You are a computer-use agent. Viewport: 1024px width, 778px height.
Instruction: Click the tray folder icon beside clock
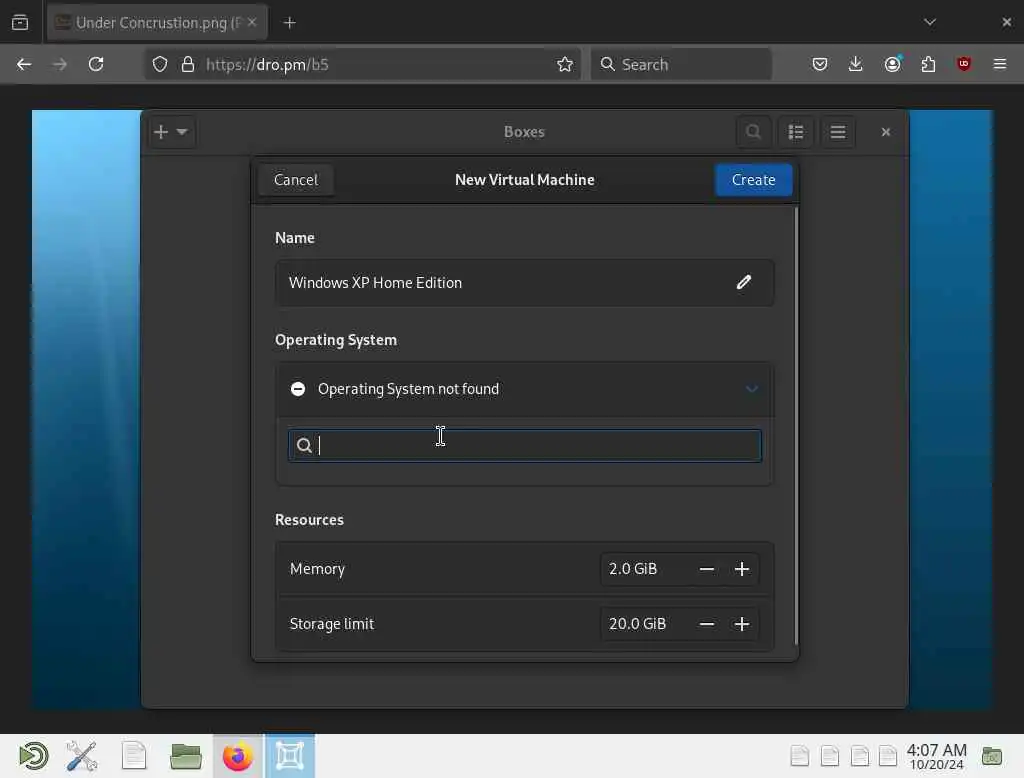click(x=992, y=756)
